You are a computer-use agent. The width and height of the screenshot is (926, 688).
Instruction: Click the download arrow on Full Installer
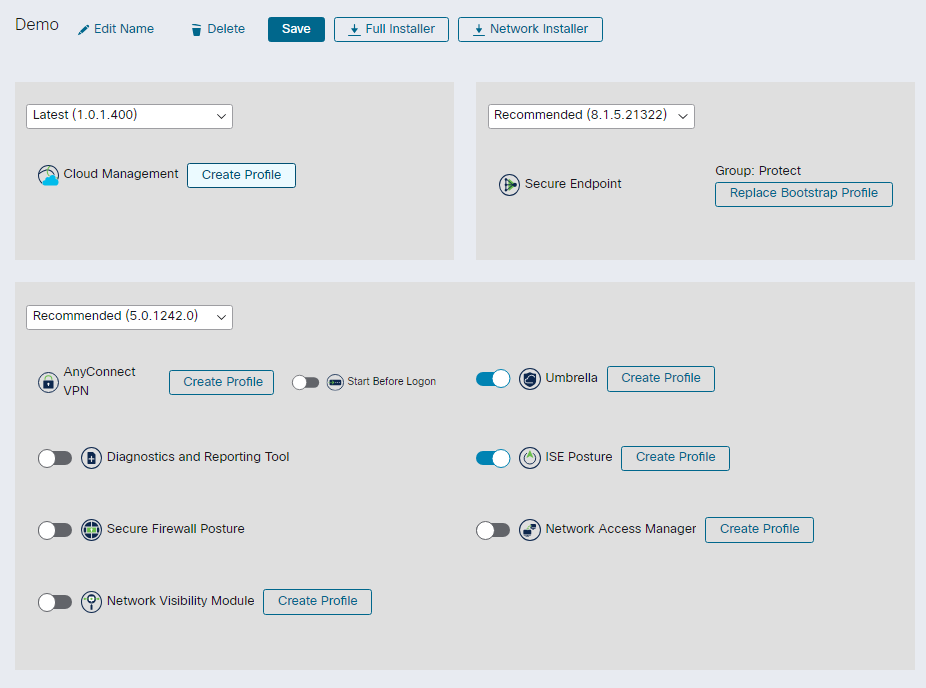[x=354, y=30]
